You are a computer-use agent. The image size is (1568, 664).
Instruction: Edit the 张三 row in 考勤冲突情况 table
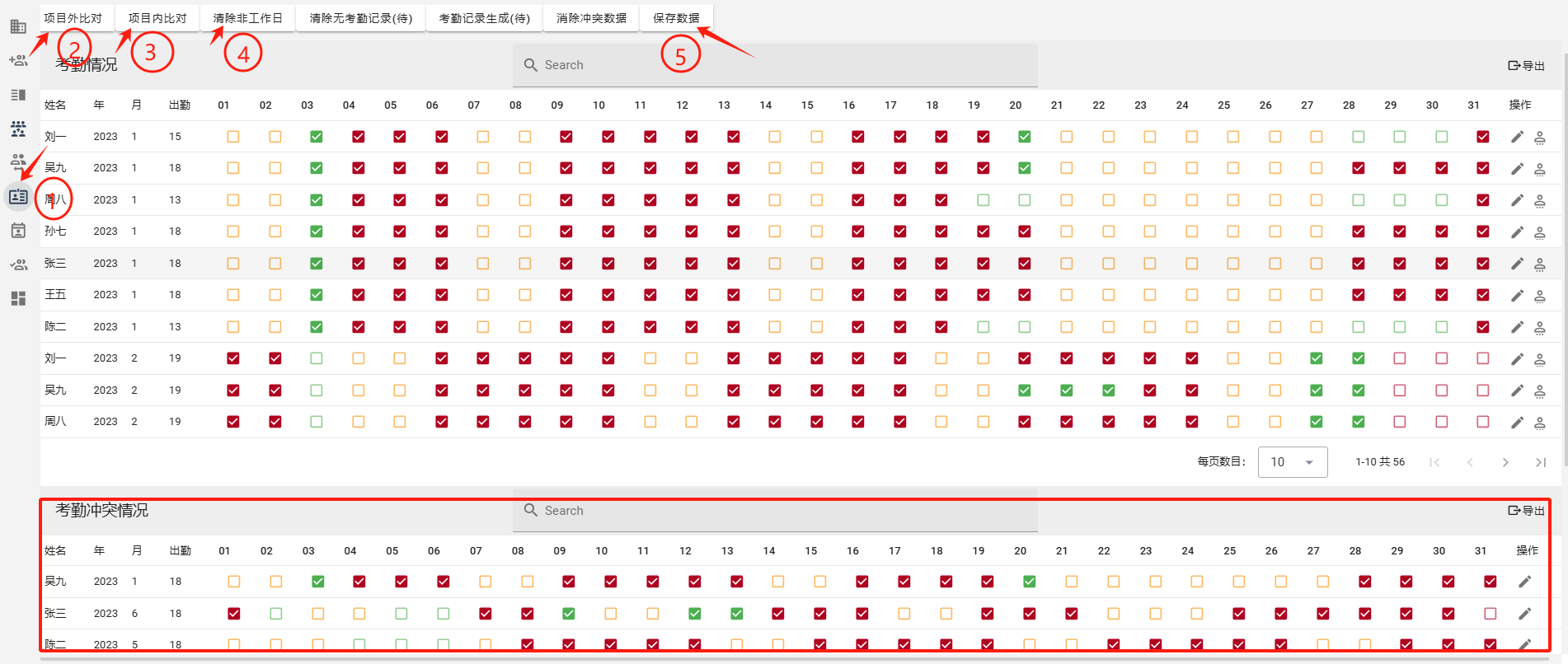click(1525, 614)
